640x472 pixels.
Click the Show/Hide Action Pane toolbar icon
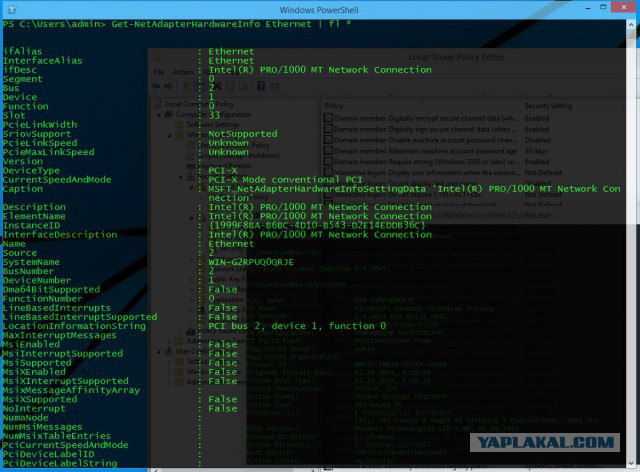point(274,86)
